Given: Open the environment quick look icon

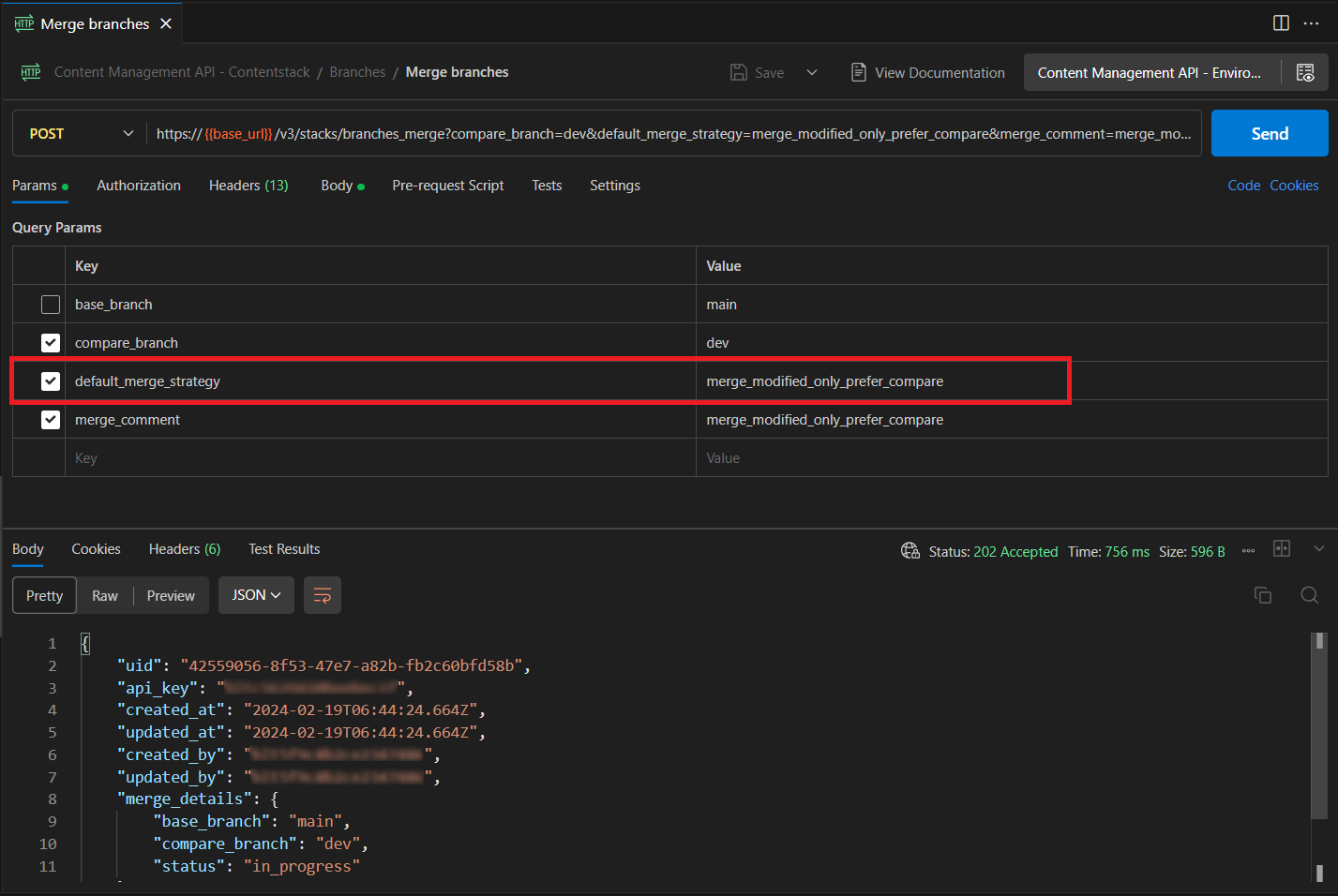Looking at the screenshot, I should (x=1305, y=72).
